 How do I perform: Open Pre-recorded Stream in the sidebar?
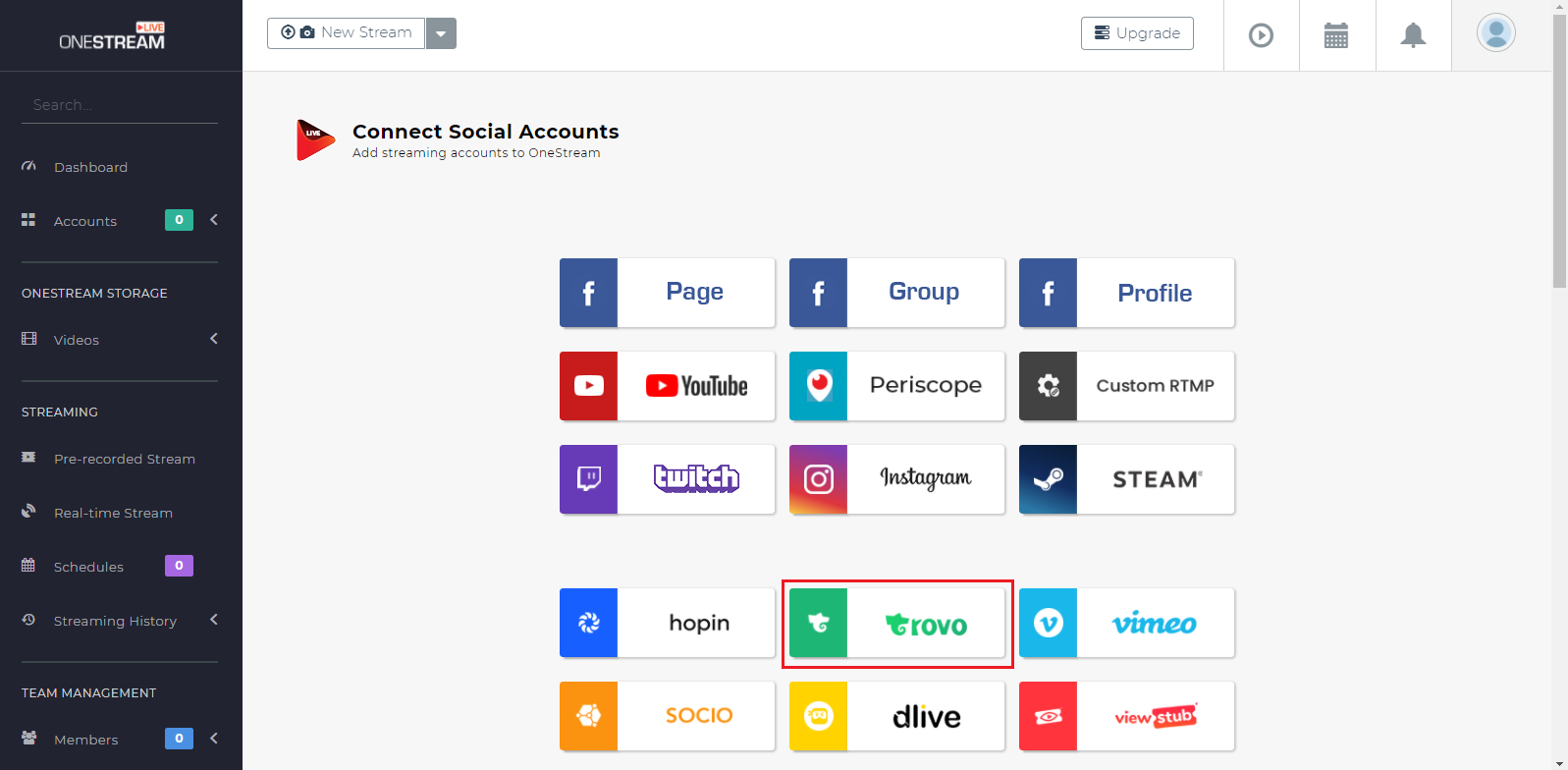point(124,459)
